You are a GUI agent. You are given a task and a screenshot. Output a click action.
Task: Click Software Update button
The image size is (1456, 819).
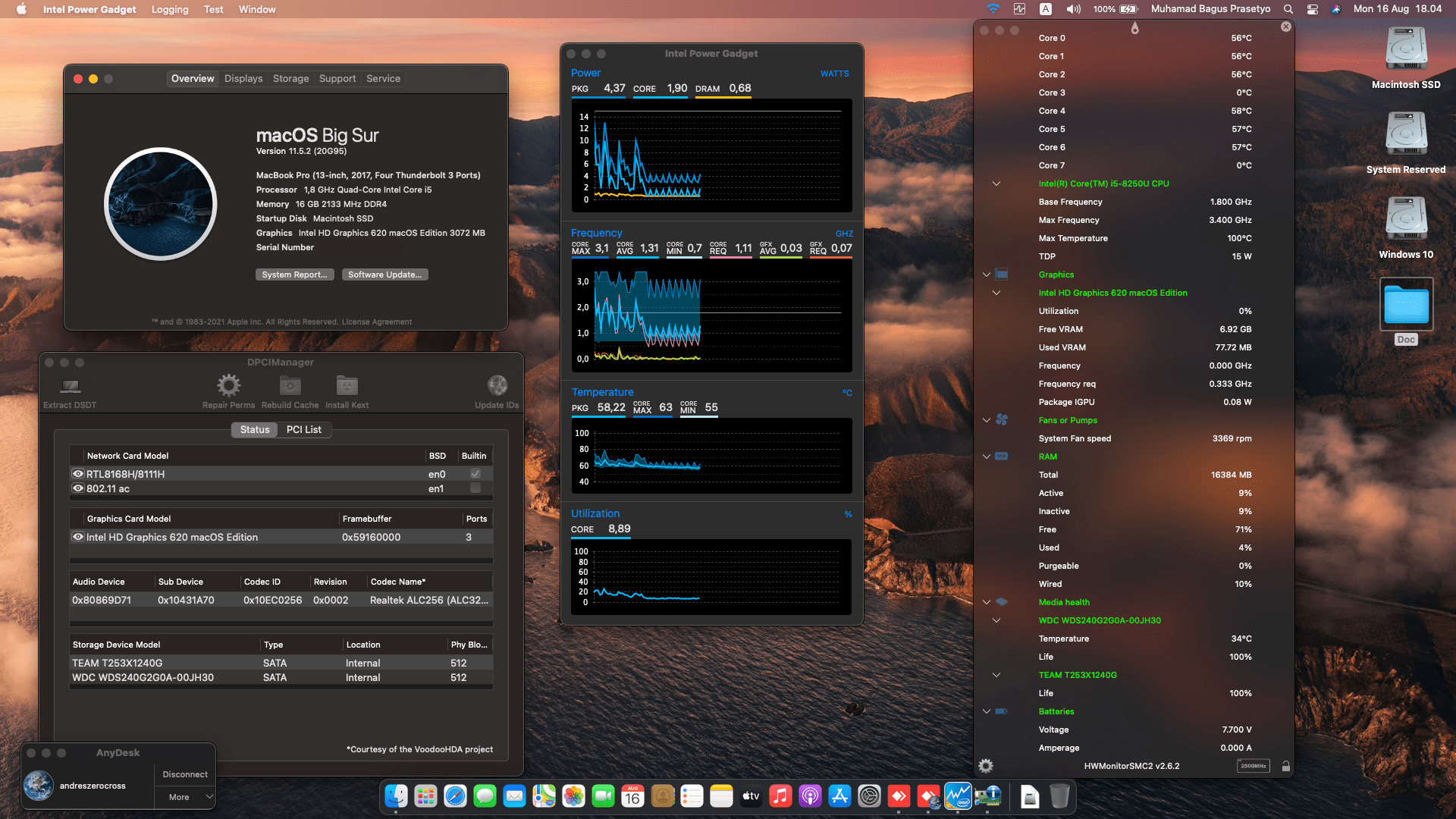(384, 275)
